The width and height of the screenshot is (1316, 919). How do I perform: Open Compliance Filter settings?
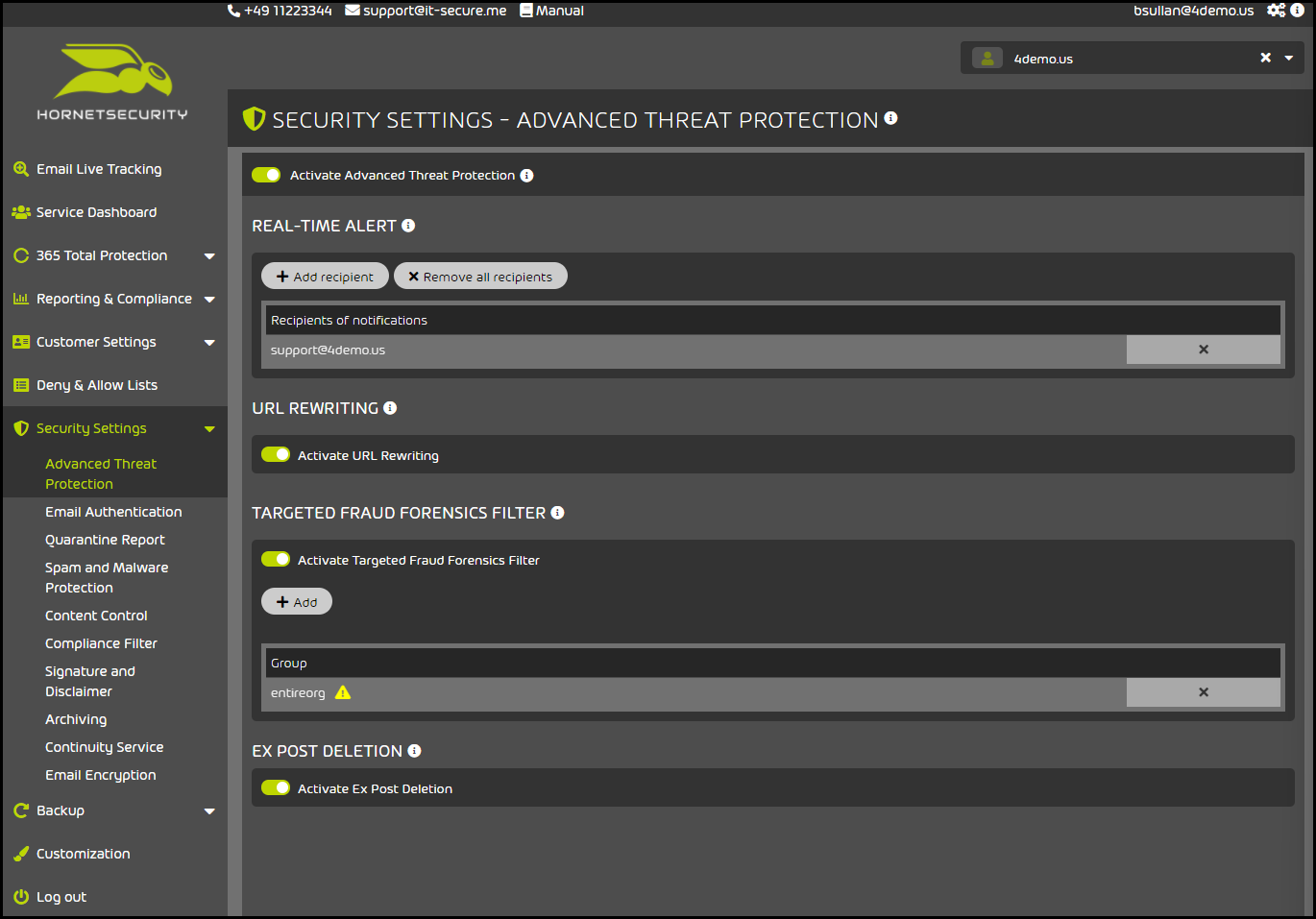[101, 643]
